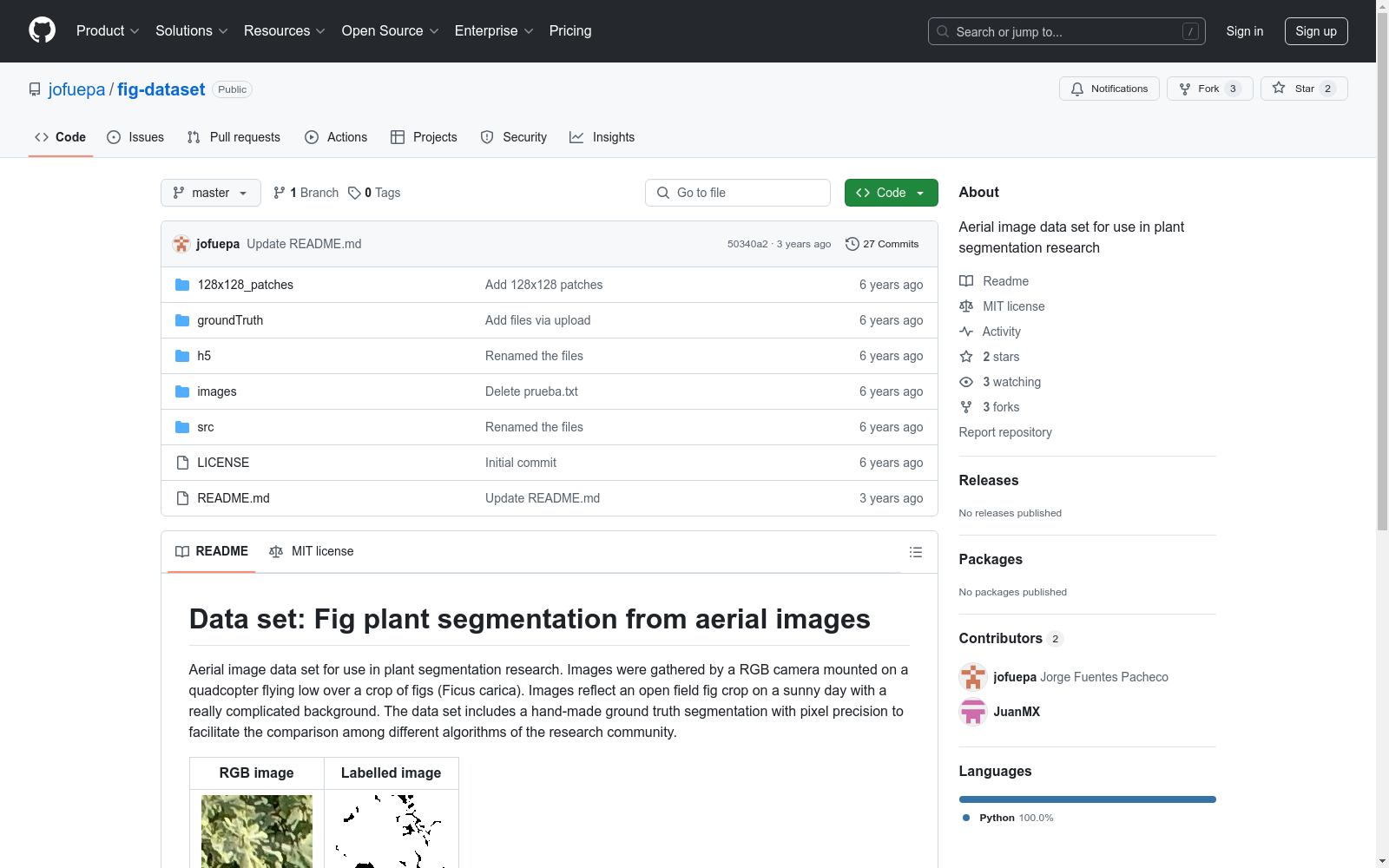This screenshot has height=868, width=1389.
Task: Expand the Open Source menu
Action: coord(391,31)
